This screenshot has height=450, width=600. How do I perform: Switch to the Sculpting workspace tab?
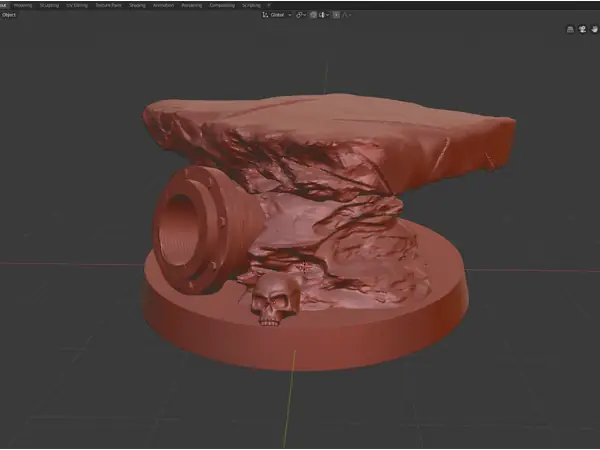point(49,5)
